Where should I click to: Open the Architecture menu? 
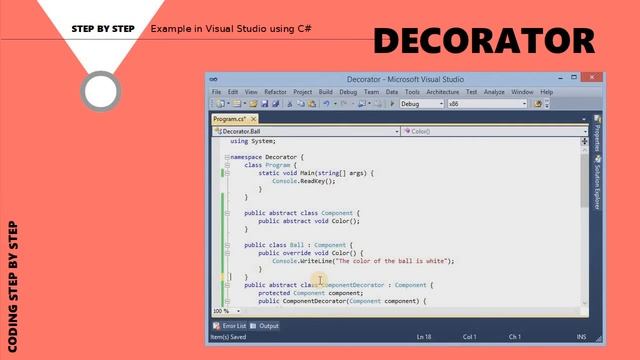[443, 92]
